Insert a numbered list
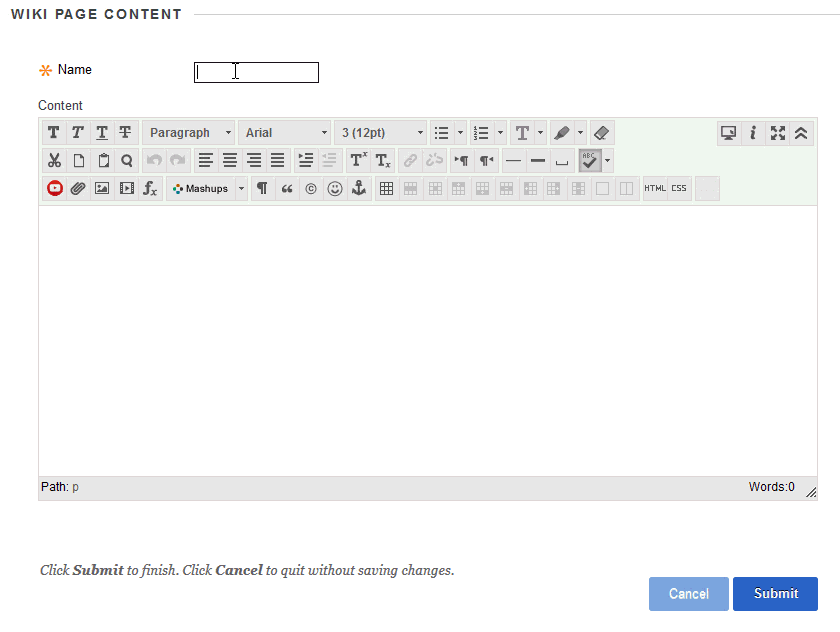 pos(482,132)
